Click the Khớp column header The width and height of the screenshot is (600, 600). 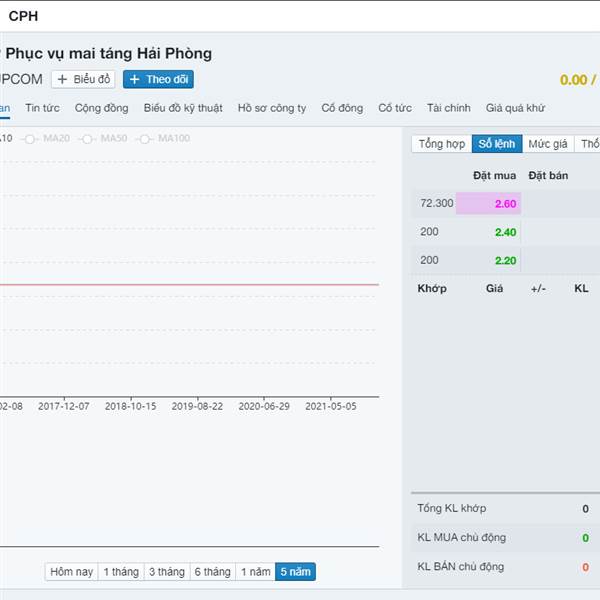(432, 289)
